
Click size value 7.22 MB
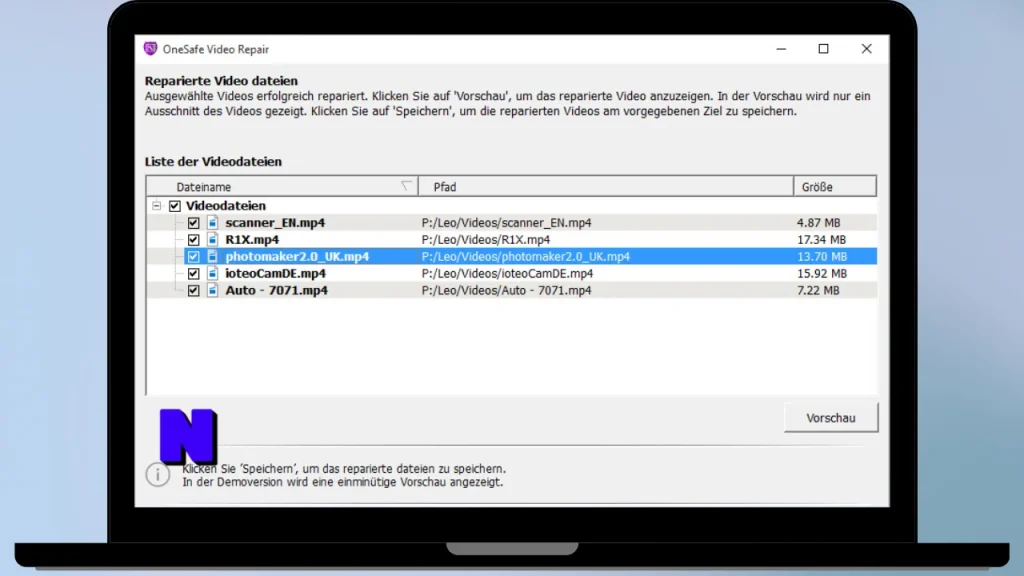click(x=818, y=291)
